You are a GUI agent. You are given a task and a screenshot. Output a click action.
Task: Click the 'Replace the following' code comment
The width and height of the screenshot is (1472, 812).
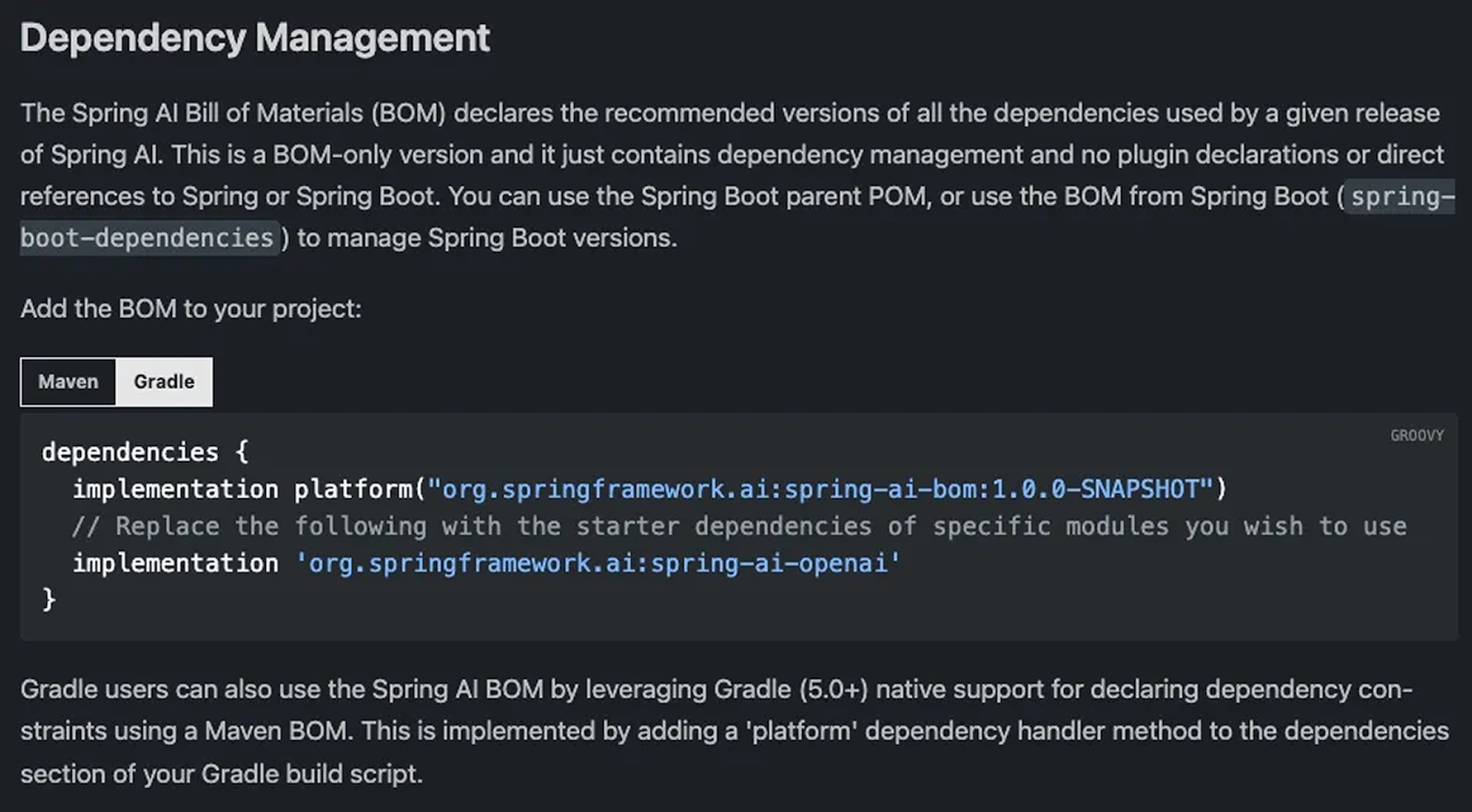738,527
